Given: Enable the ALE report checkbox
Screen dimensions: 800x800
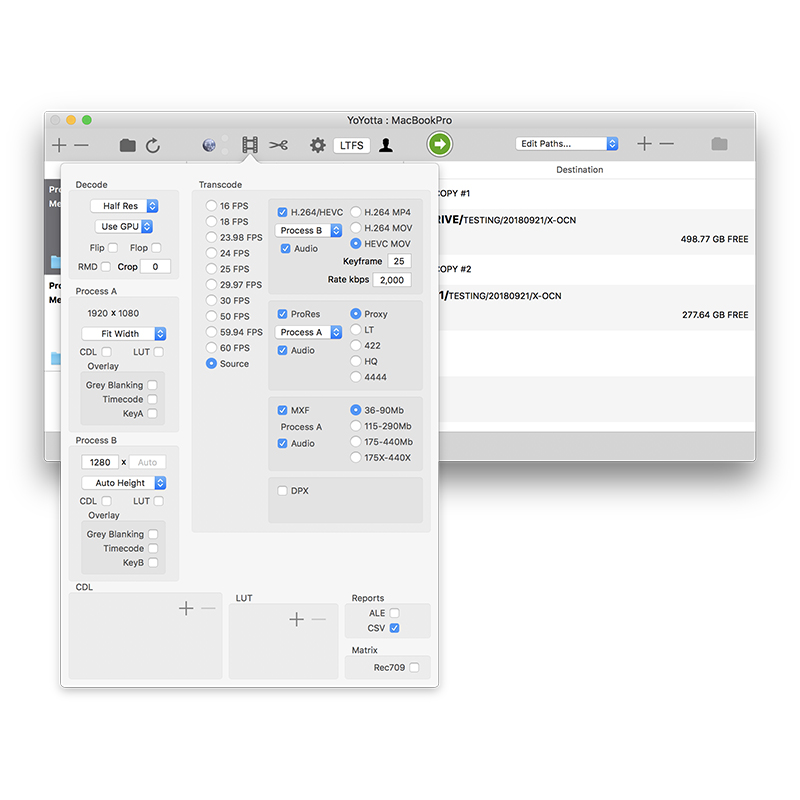Looking at the screenshot, I should point(394,613).
